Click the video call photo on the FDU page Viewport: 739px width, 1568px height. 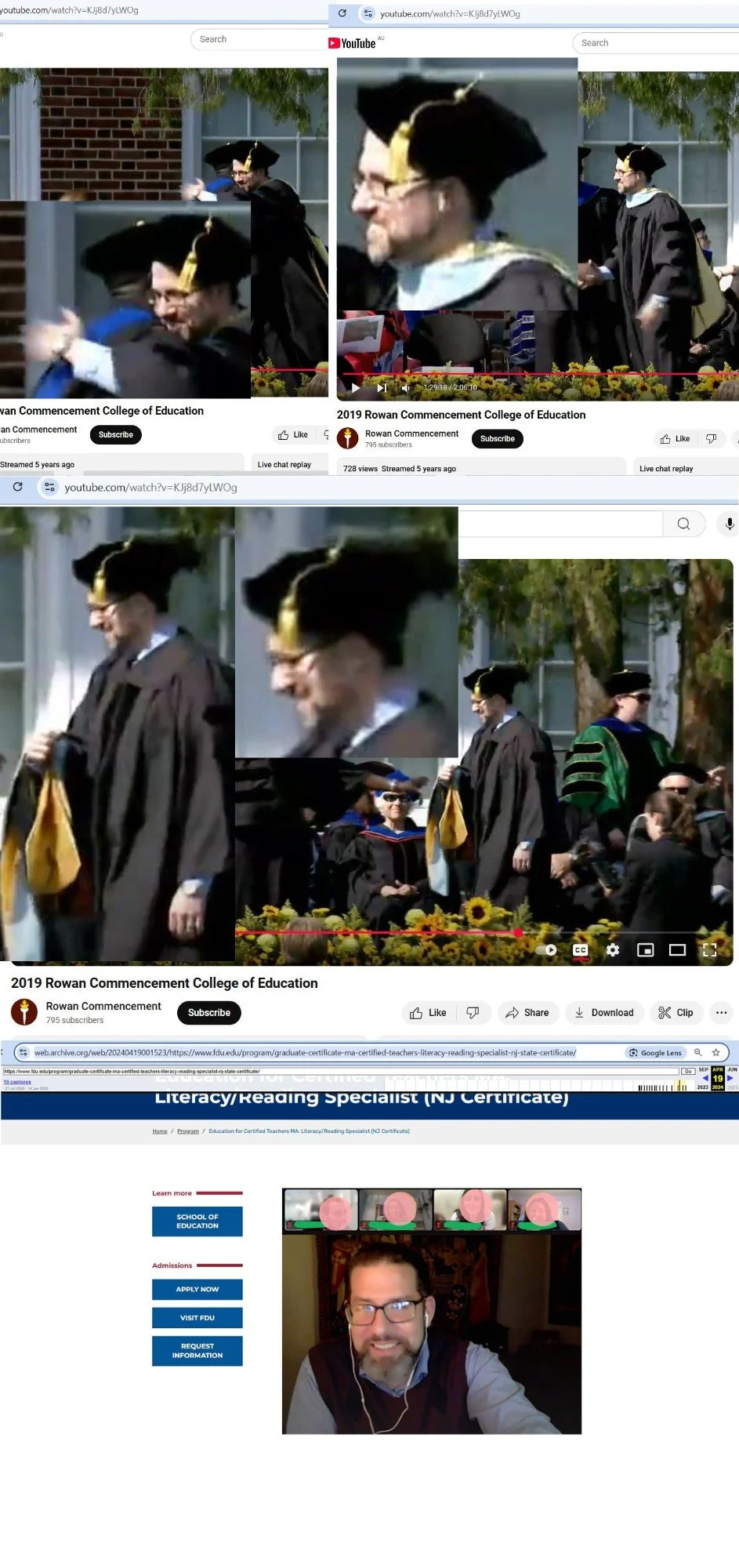tap(432, 1311)
